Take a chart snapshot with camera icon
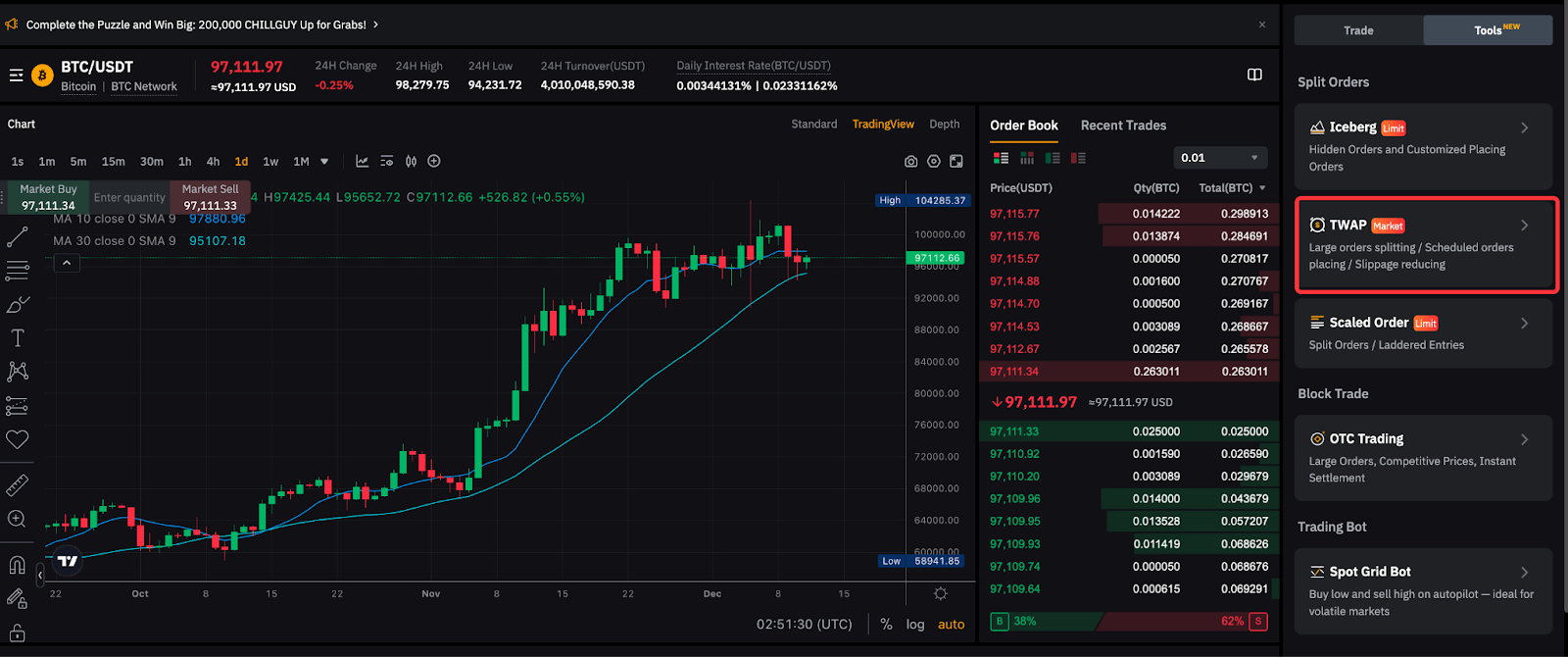 click(x=910, y=162)
